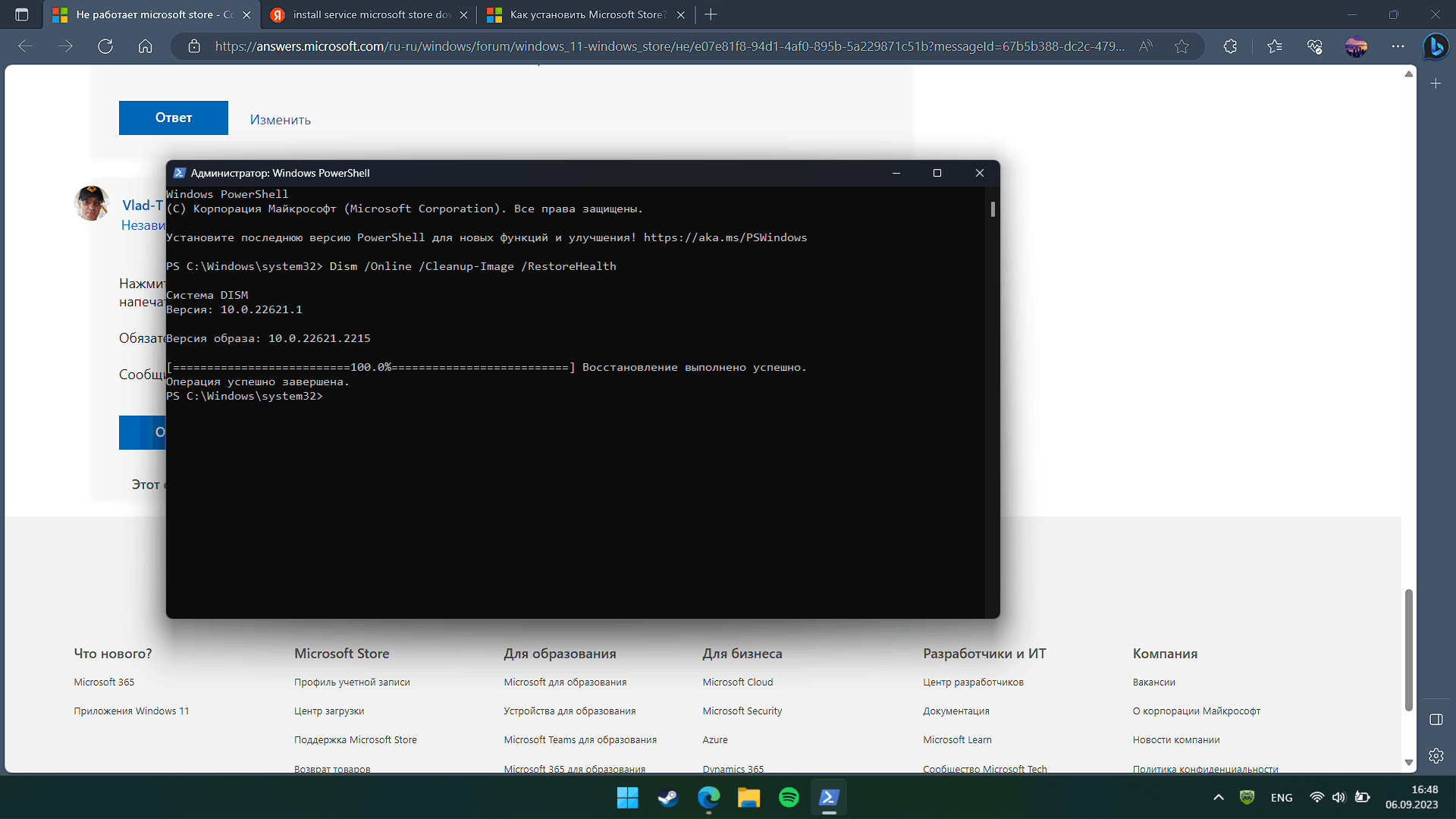Open Edge Settings and more menu
1456x819 pixels.
pos(1398,46)
